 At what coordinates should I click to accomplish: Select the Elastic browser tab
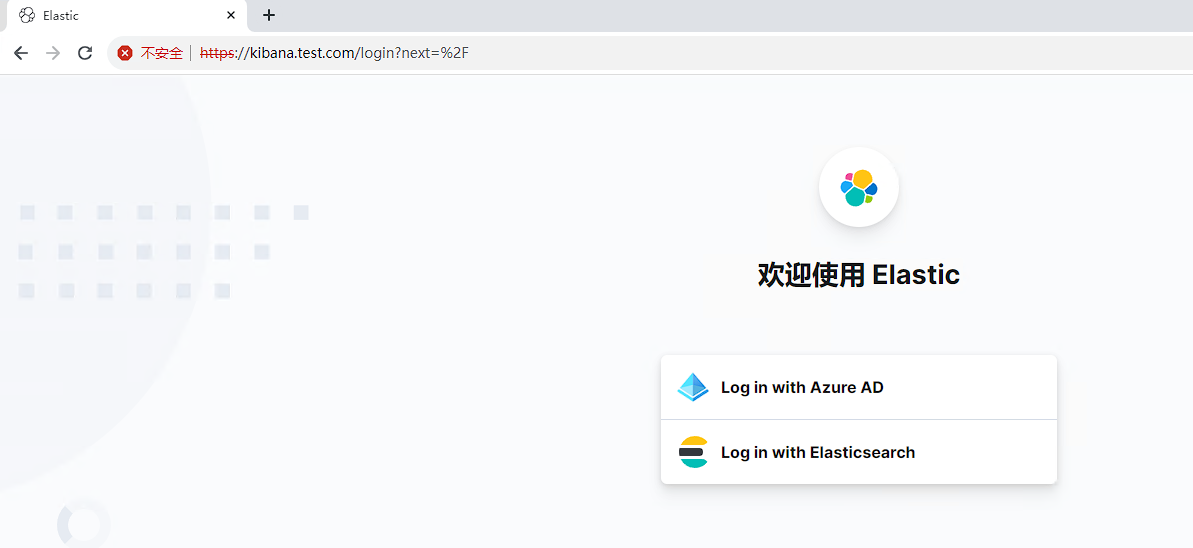click(127, 15)
